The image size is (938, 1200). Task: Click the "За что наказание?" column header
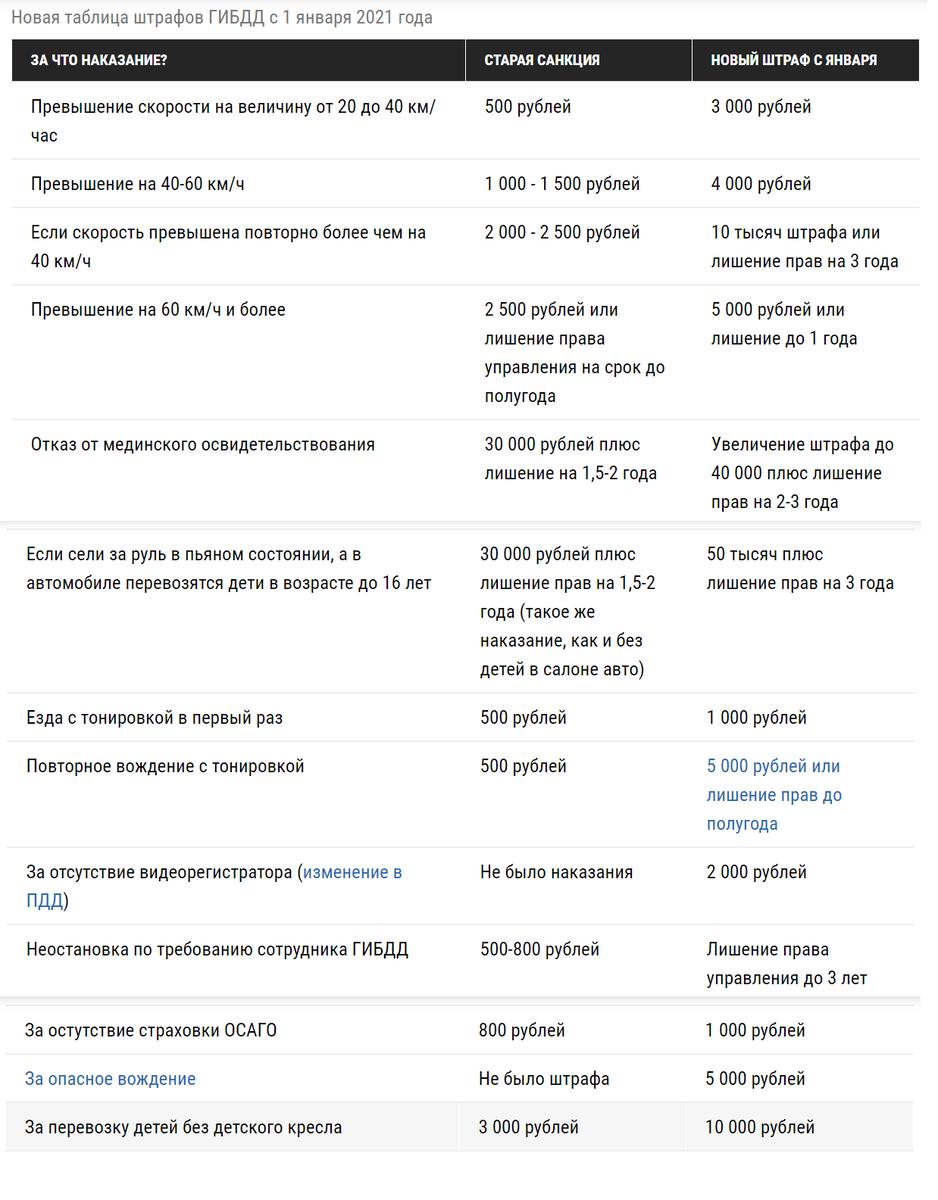point(98,60)
